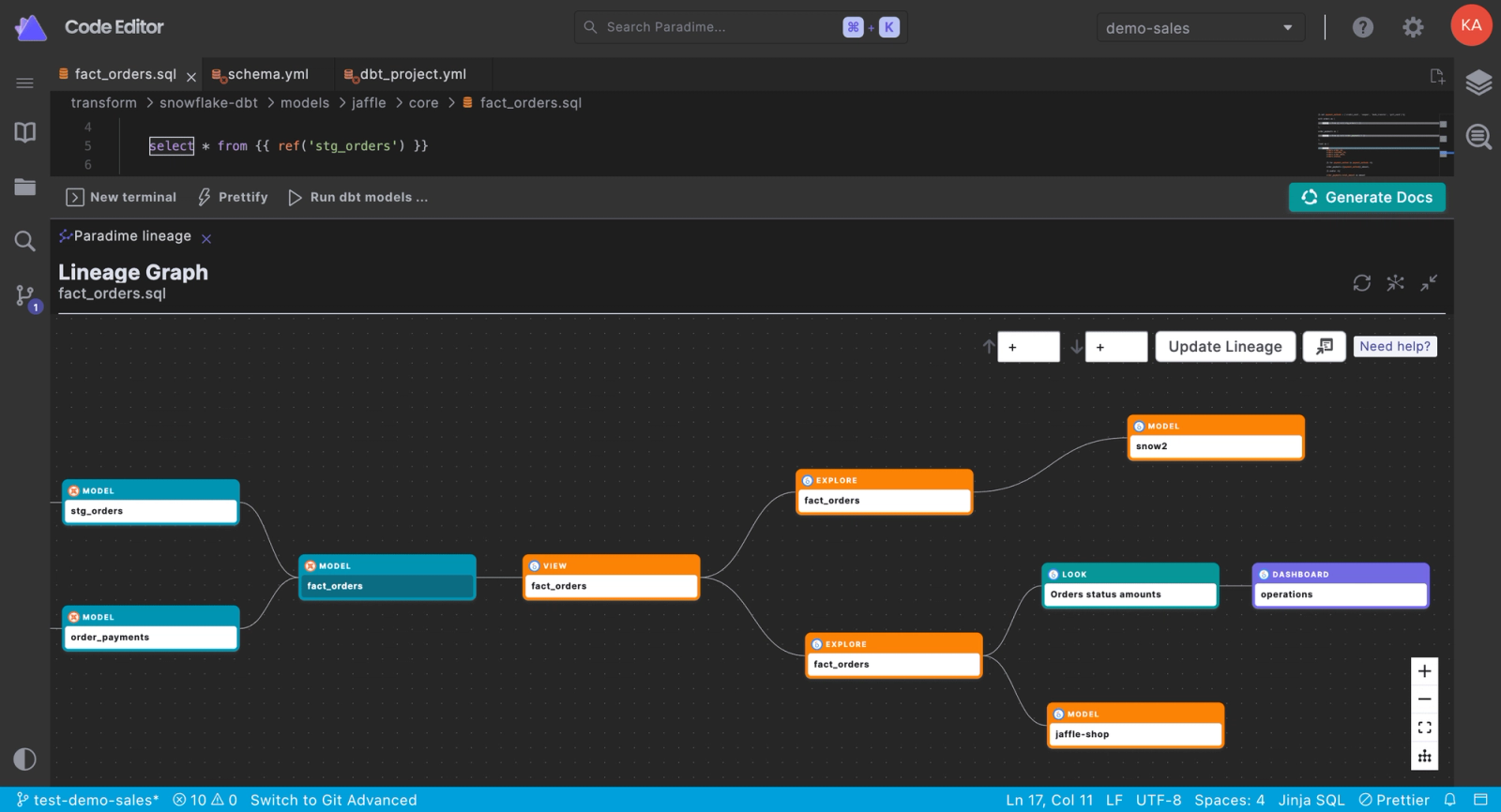This screenshot has height=812, width=1501.
Task: Zoom in on the lineage graph
Action: (x=1425, y=671)
